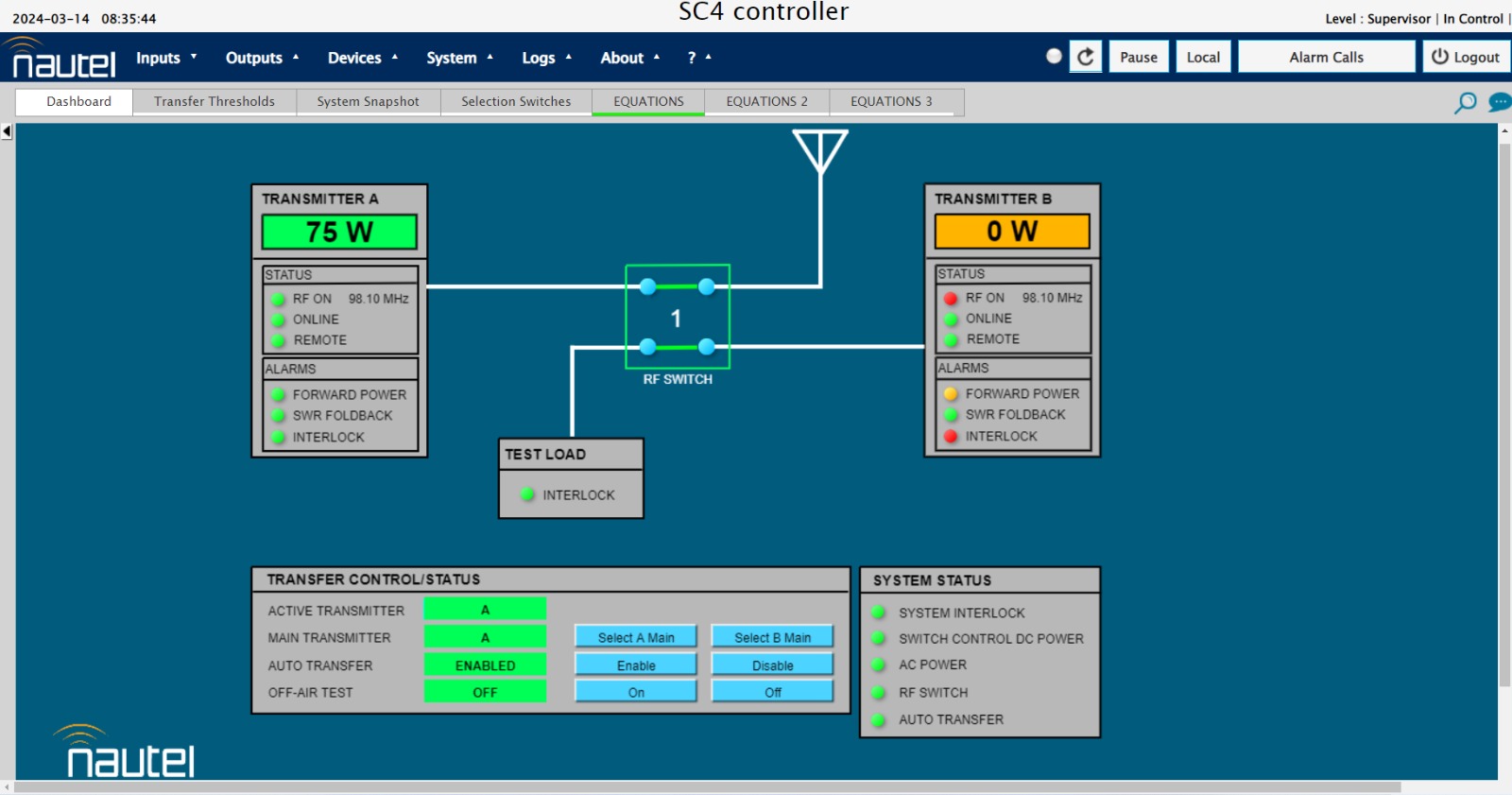Screen dimensions: 1512x795
Task: Open the Logs dropdown menu
Action: point(546,58)
